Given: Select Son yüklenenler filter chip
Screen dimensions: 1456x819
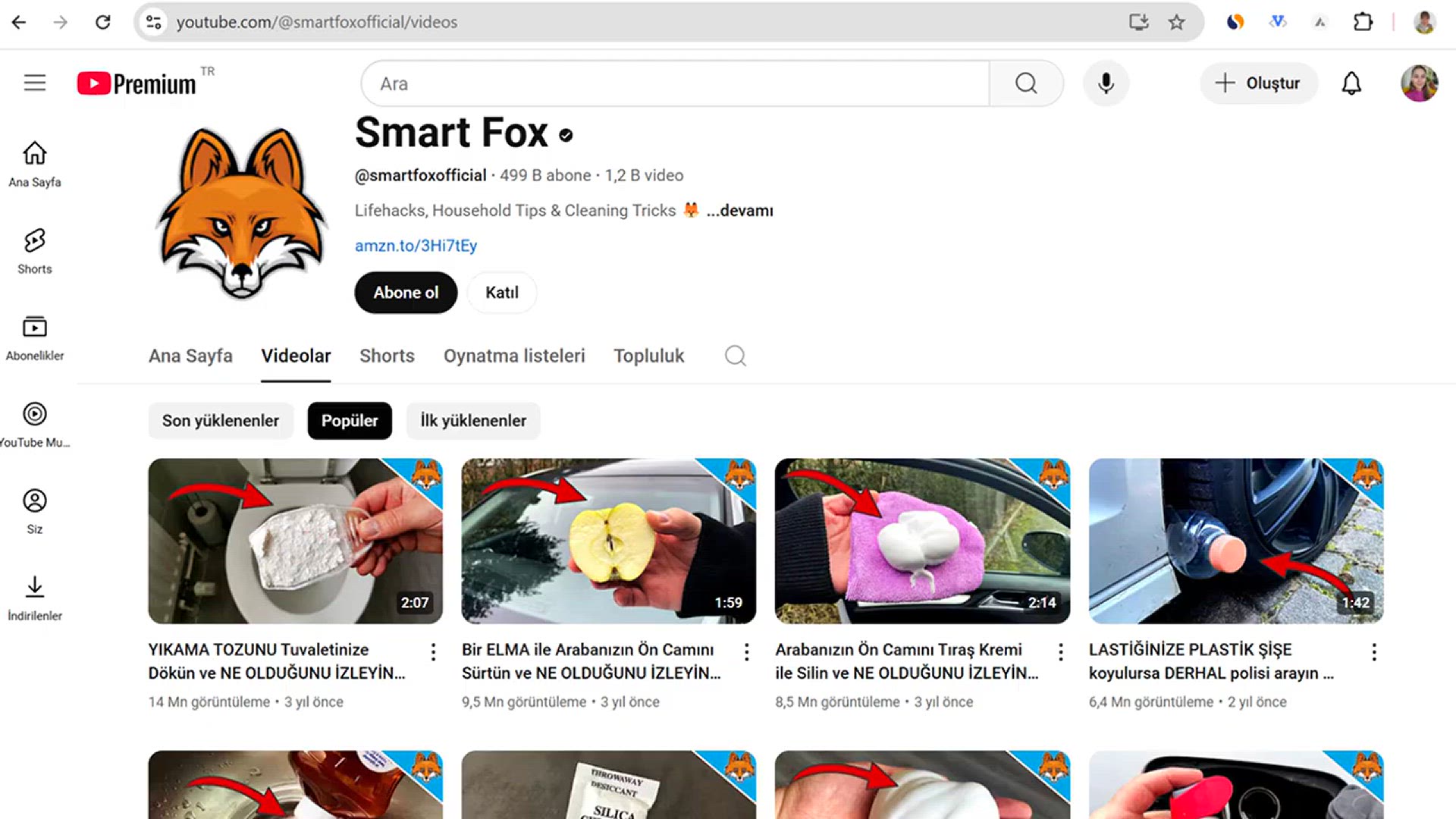Looking at the screenshot, I should point(221,421).
